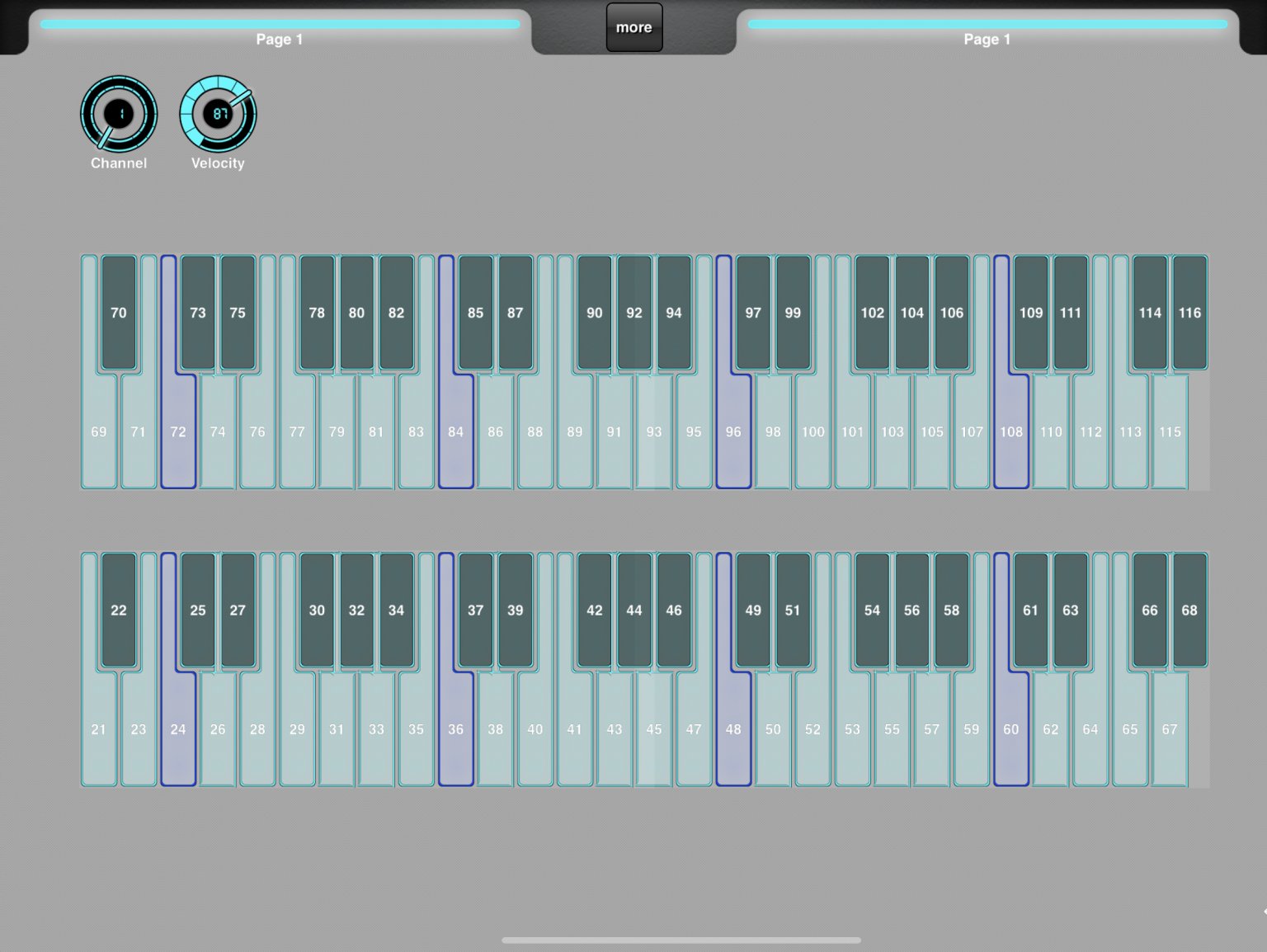Play black key 42
1267x952 pixels.
coord(595,610)
